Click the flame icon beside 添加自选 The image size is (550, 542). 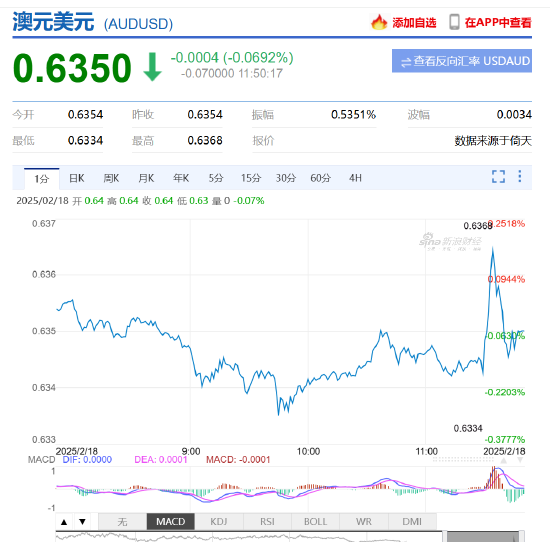coord(379,22)
